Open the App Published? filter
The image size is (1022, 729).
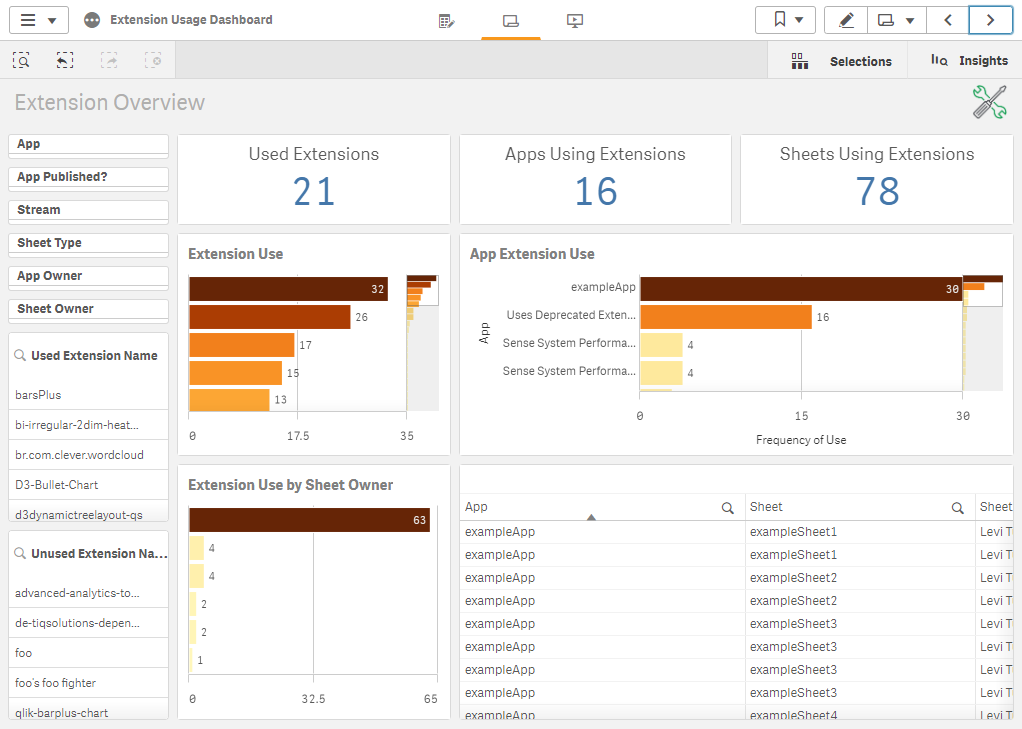tap(89, 178)
